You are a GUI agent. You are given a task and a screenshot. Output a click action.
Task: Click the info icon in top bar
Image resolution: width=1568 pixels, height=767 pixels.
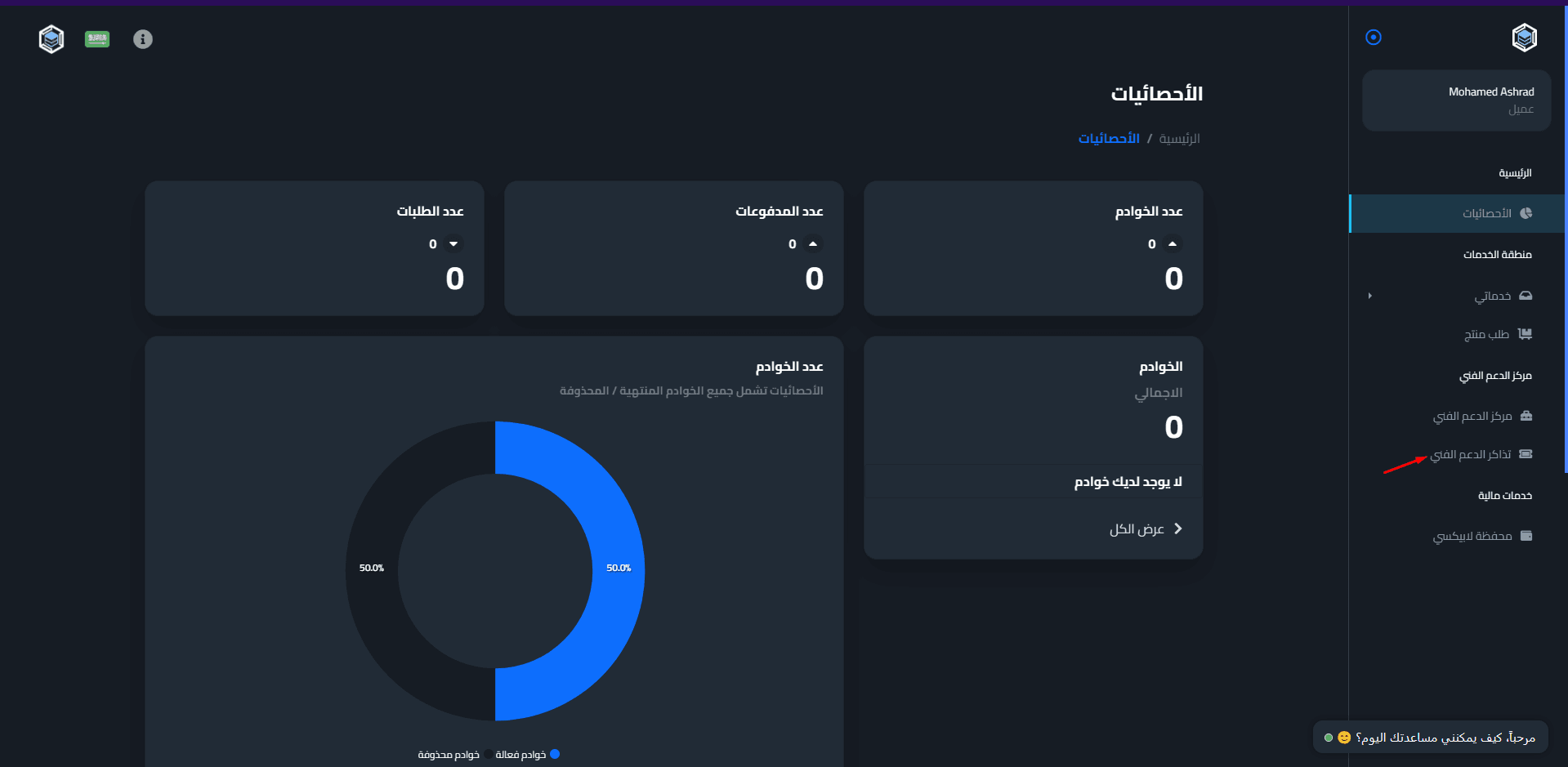pyautogui.click(x=143, y=39)
